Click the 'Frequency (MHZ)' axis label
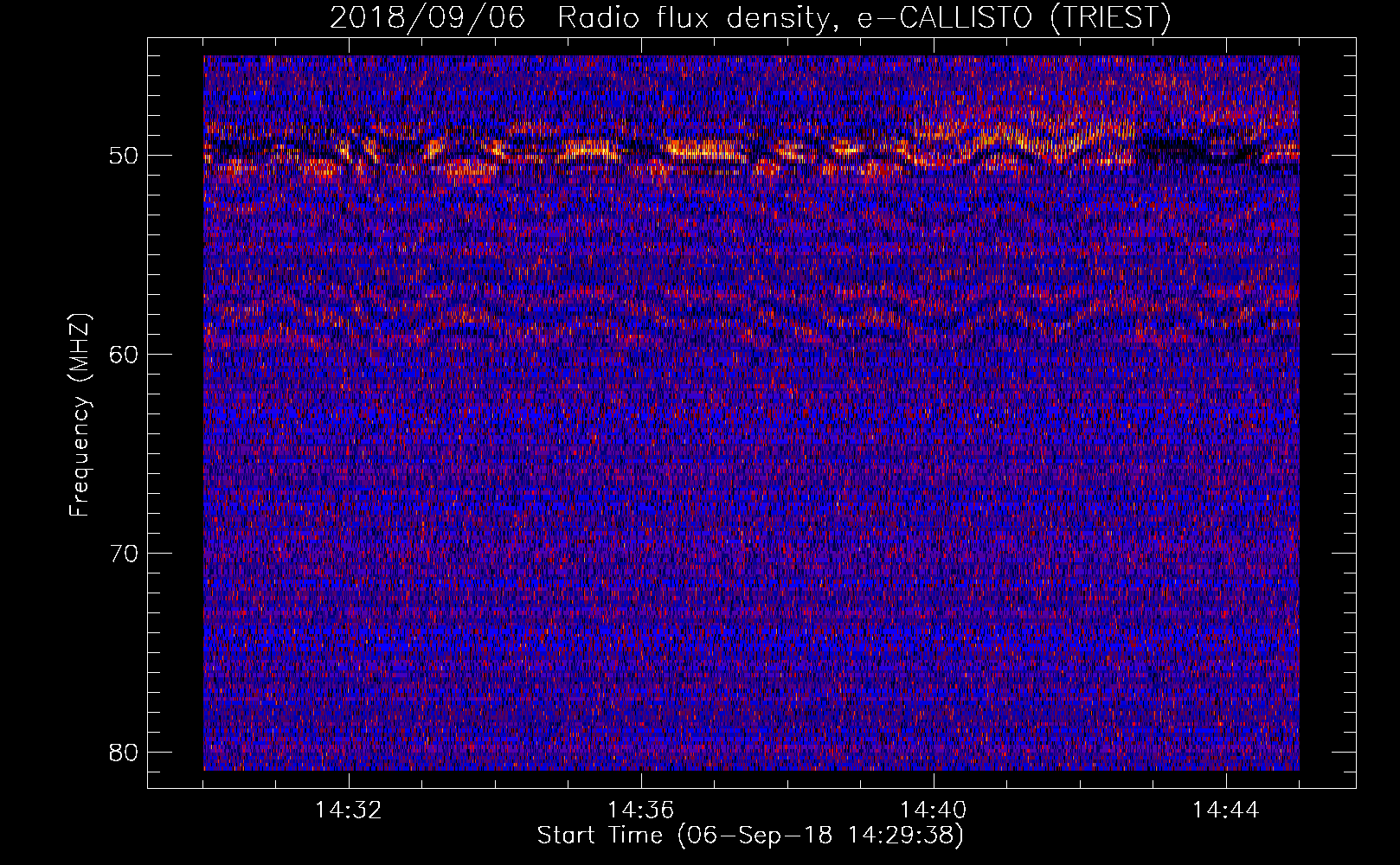 [x=80, y=415]
